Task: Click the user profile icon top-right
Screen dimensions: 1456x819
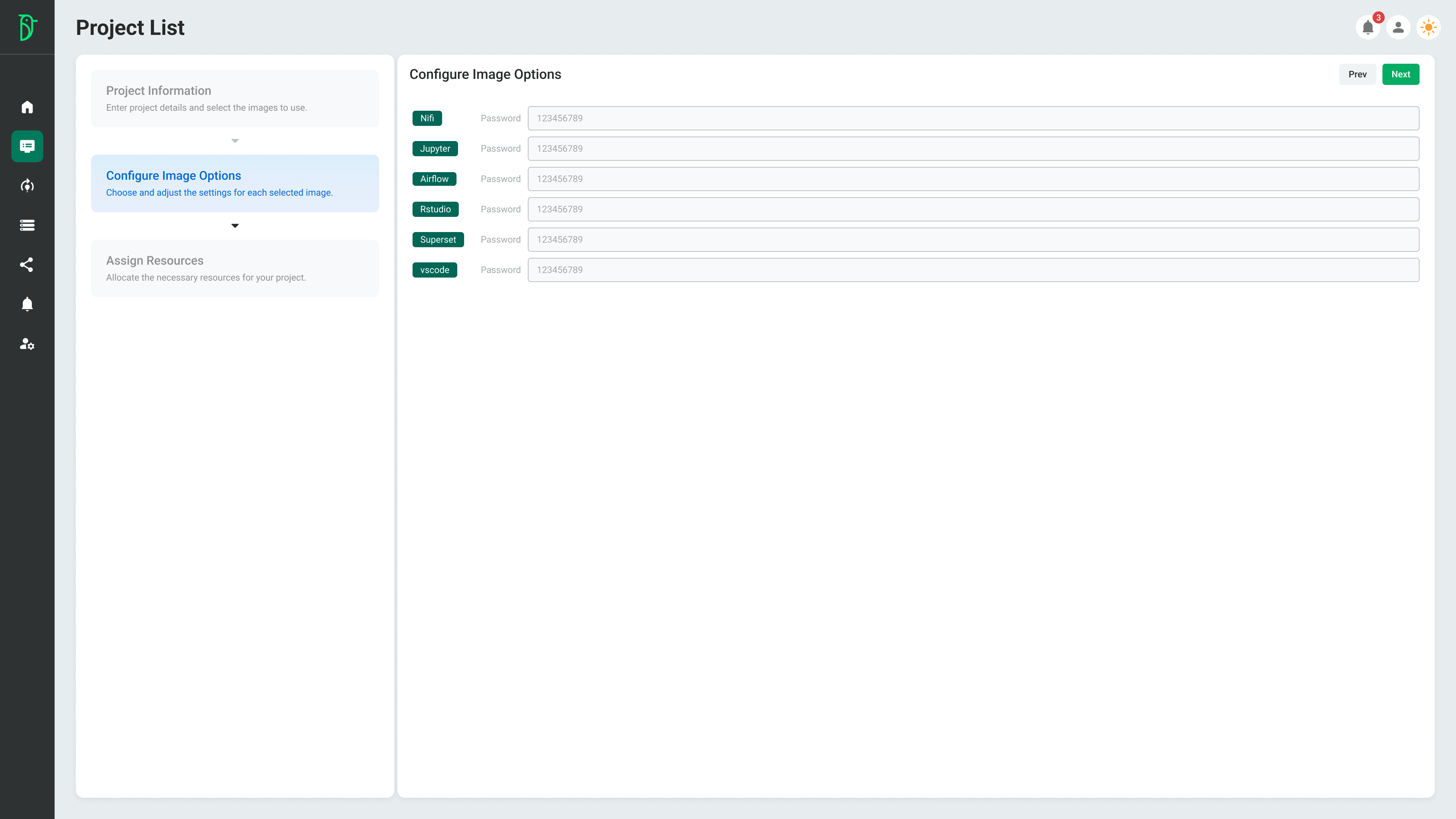Action: click(x=1398, y=27)
